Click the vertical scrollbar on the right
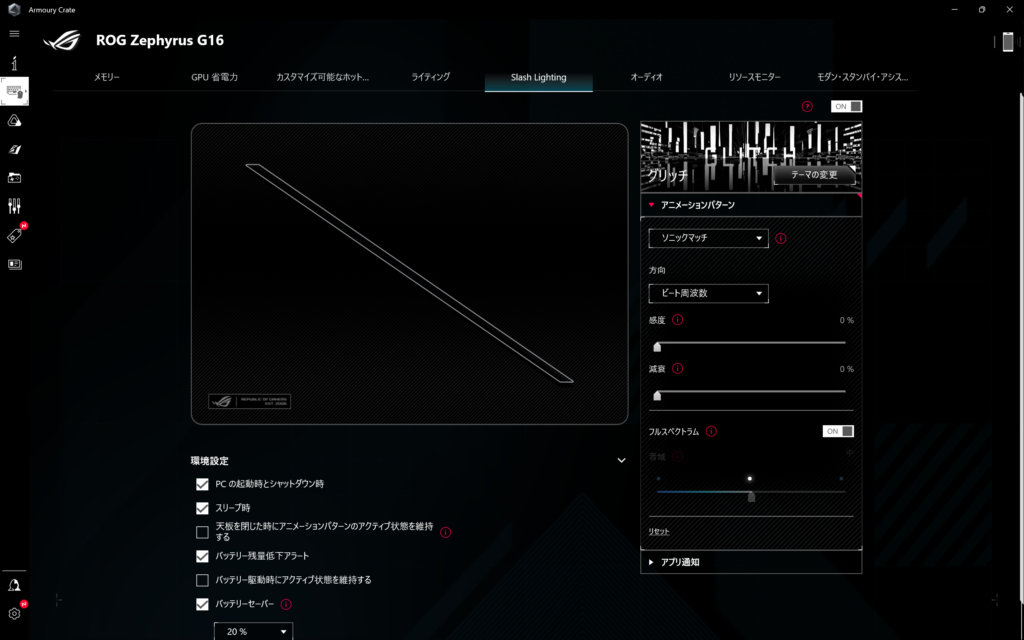Image resolution: width=1024 pixels, height=640 pixels. (1021, 346)
